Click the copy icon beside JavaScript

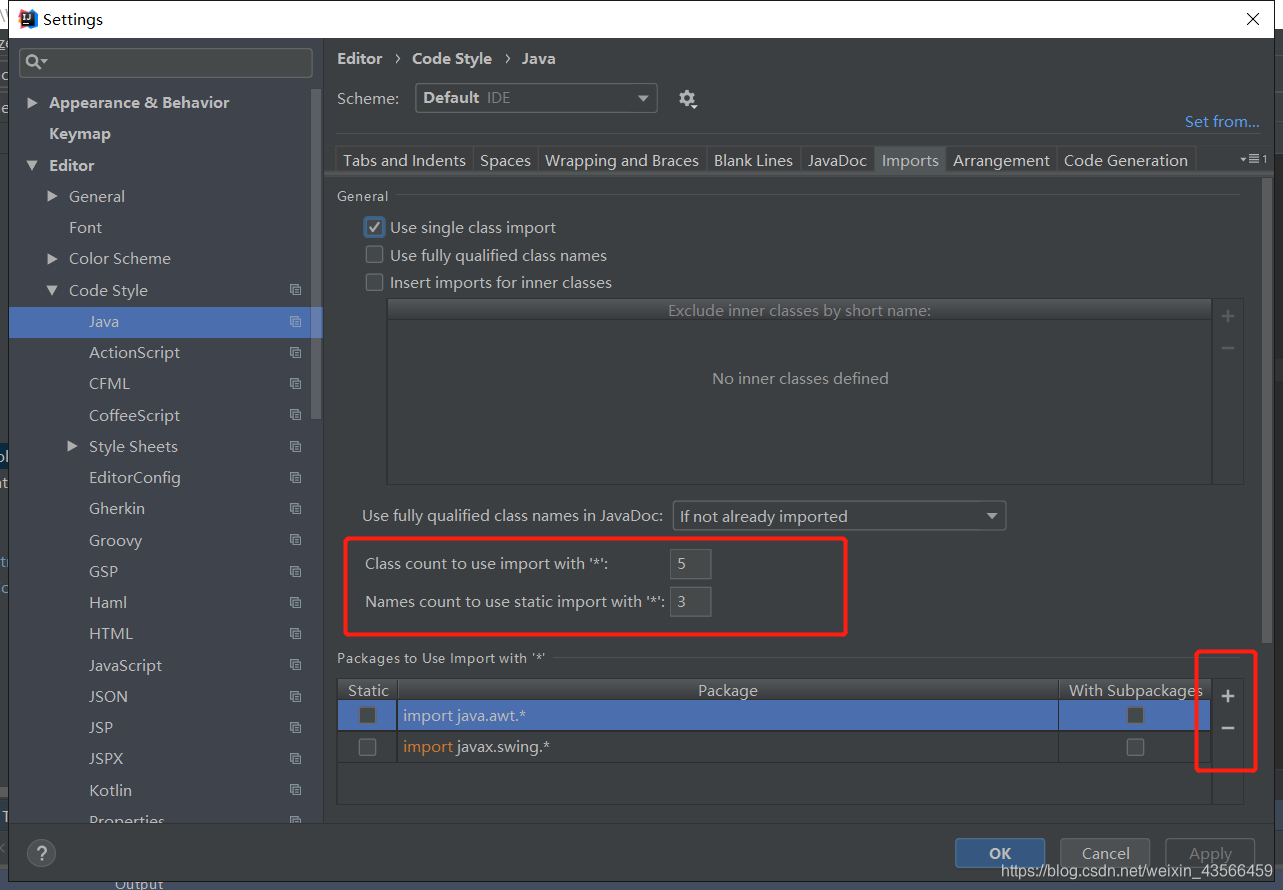click(x=295, y=665)
